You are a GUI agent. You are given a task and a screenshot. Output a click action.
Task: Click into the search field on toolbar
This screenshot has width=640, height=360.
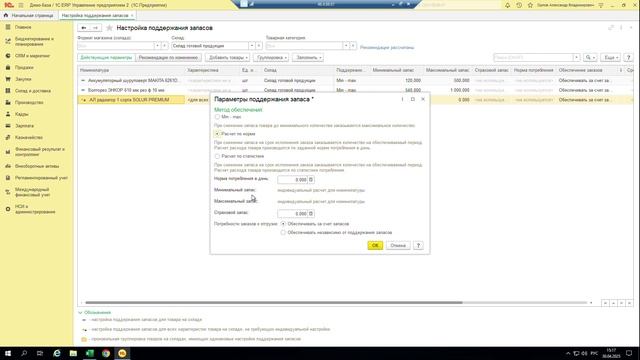[x=533, y=58]
